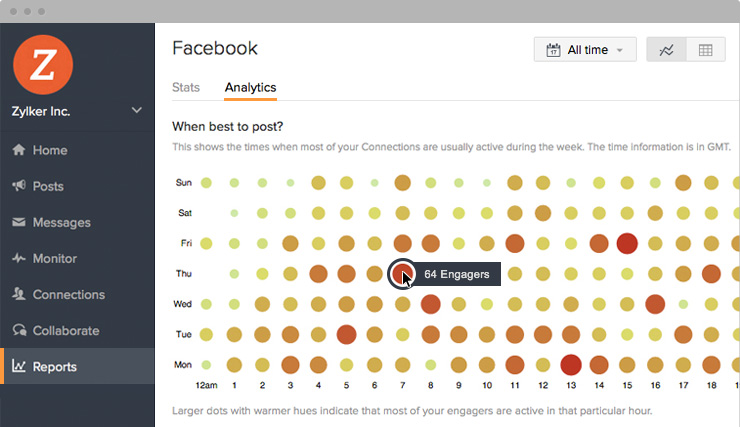This screenshot has width=740, height=427.
Task: Select the Posts megaphone icon
Action: [19, 185]
